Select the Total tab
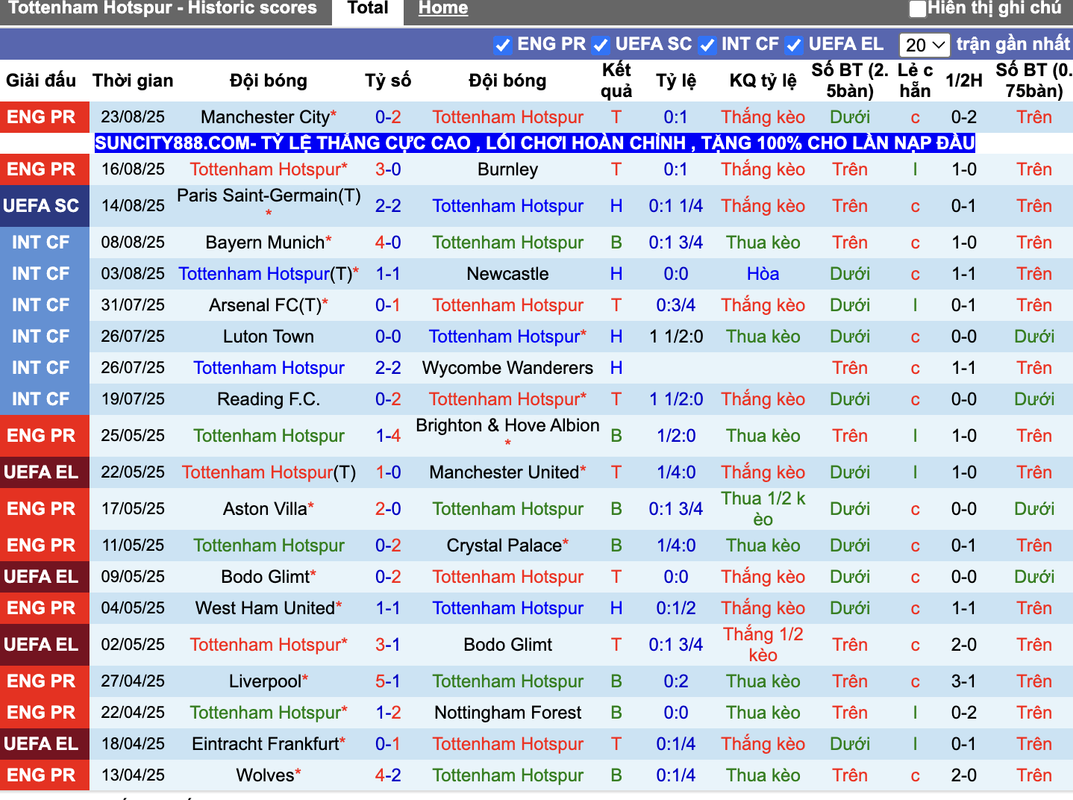Screen dimensions: 1073x800 click(x=367, y=9)
